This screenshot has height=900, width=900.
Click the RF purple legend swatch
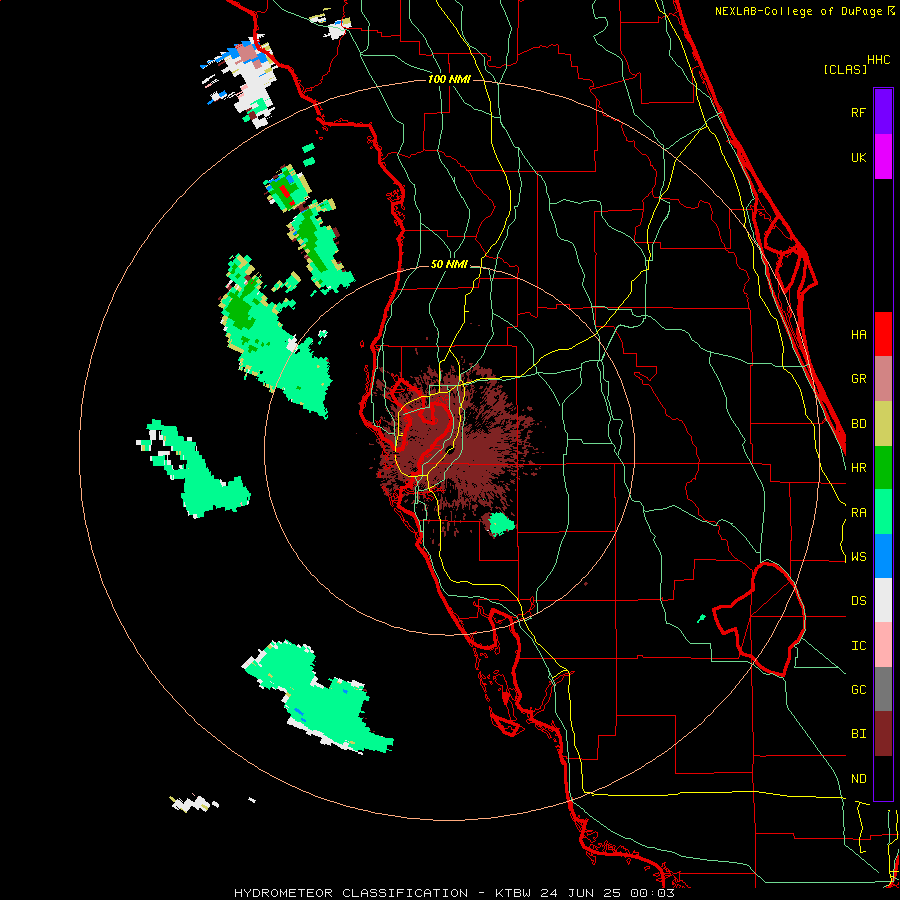point(883,112)
